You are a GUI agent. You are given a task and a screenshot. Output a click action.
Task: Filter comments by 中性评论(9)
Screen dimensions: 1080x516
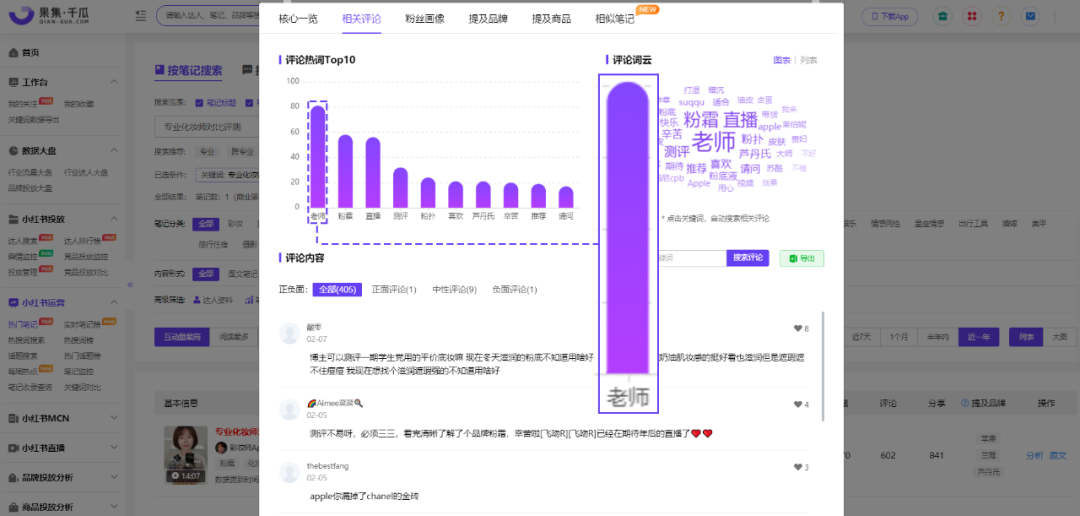click(x=455, y=289)
